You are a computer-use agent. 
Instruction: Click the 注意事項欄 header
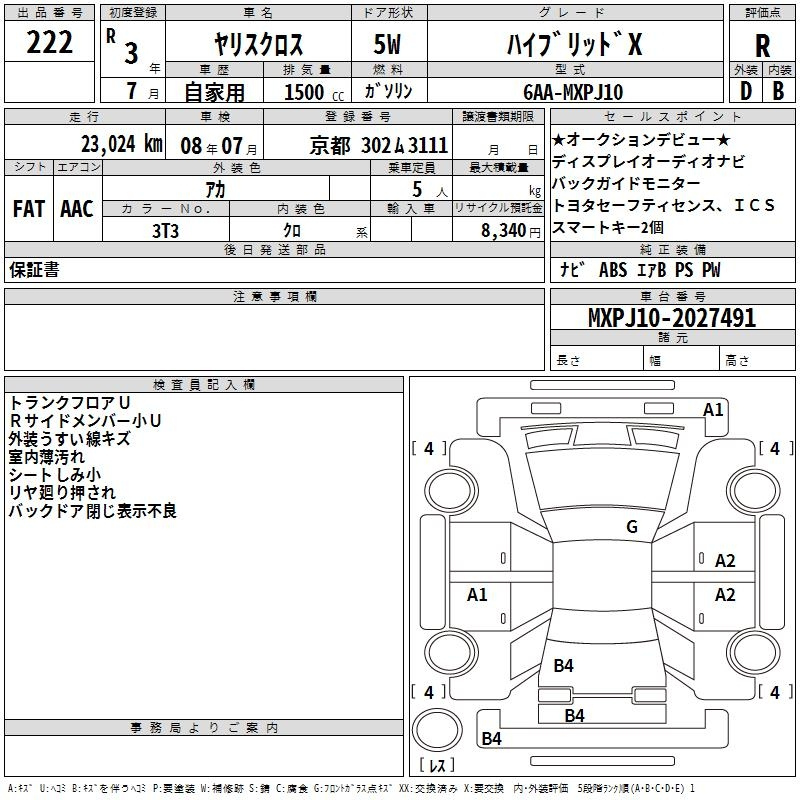click(274, 296)
